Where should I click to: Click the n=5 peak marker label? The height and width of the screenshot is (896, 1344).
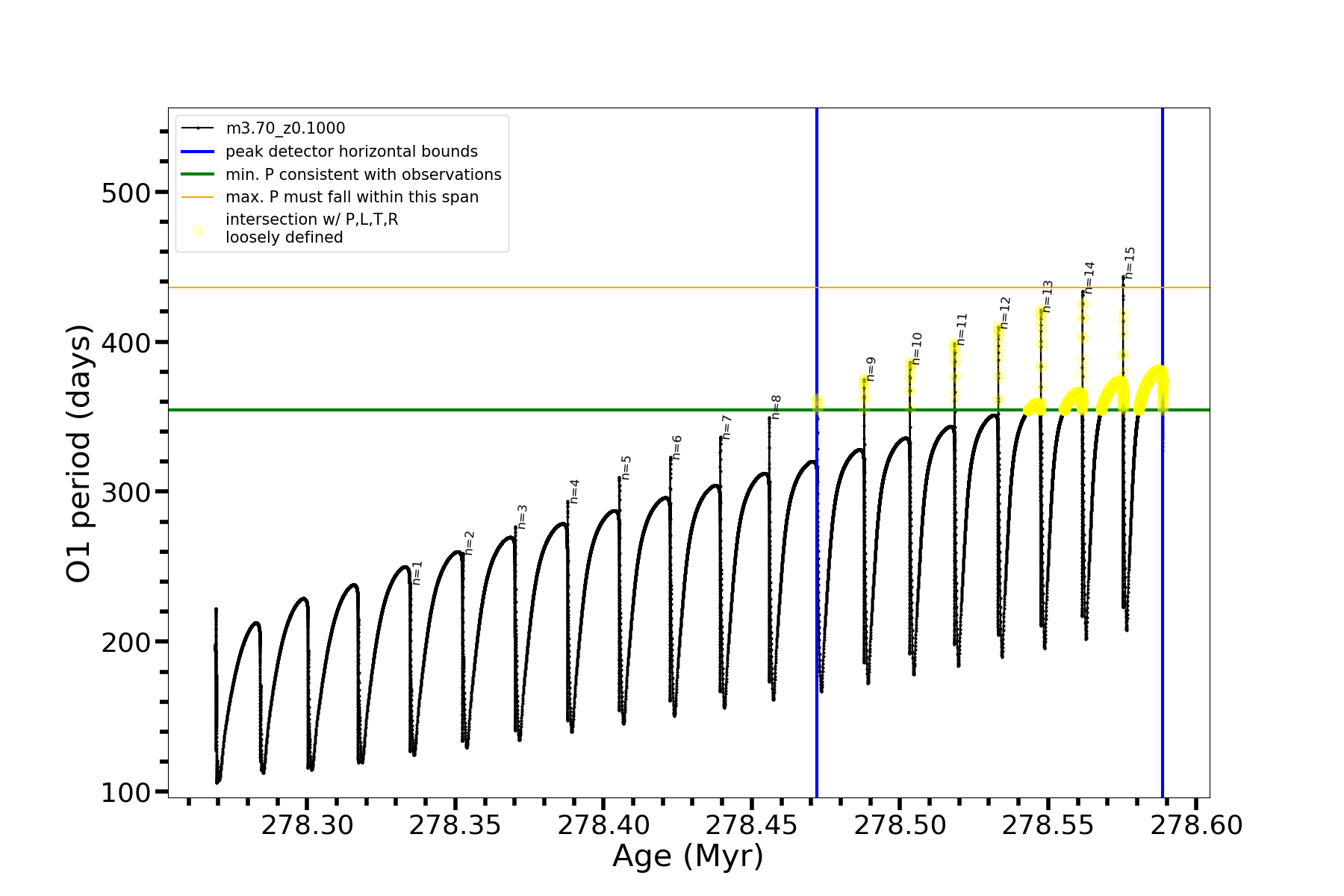coord(626,467)
